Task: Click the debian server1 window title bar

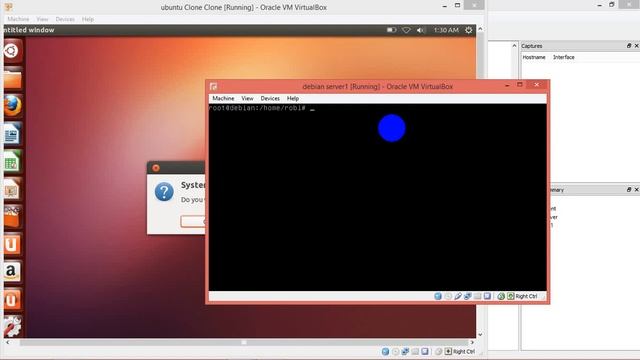Action: pyautogui.click(x=378, y=87)
